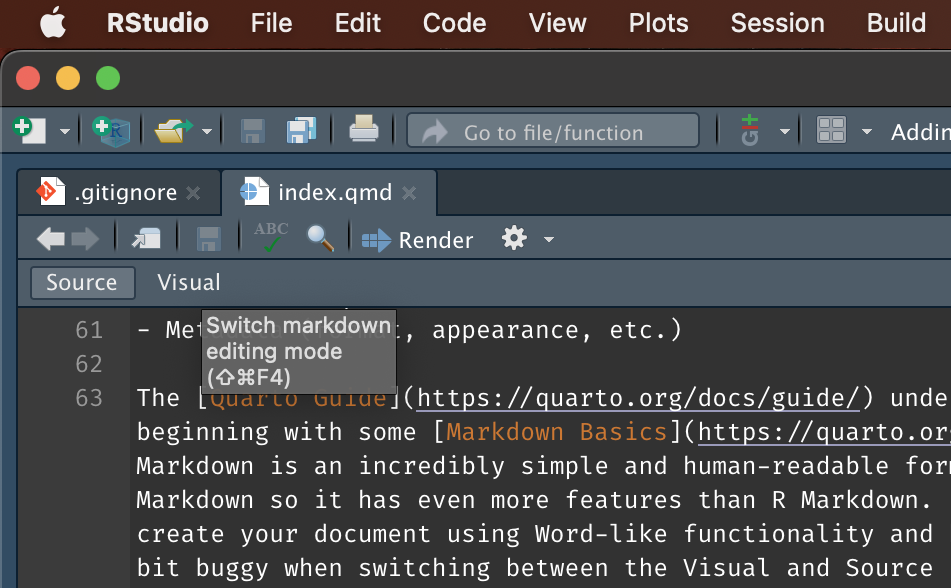Create a new R project

pyautogui.click(x=110, y=130)
